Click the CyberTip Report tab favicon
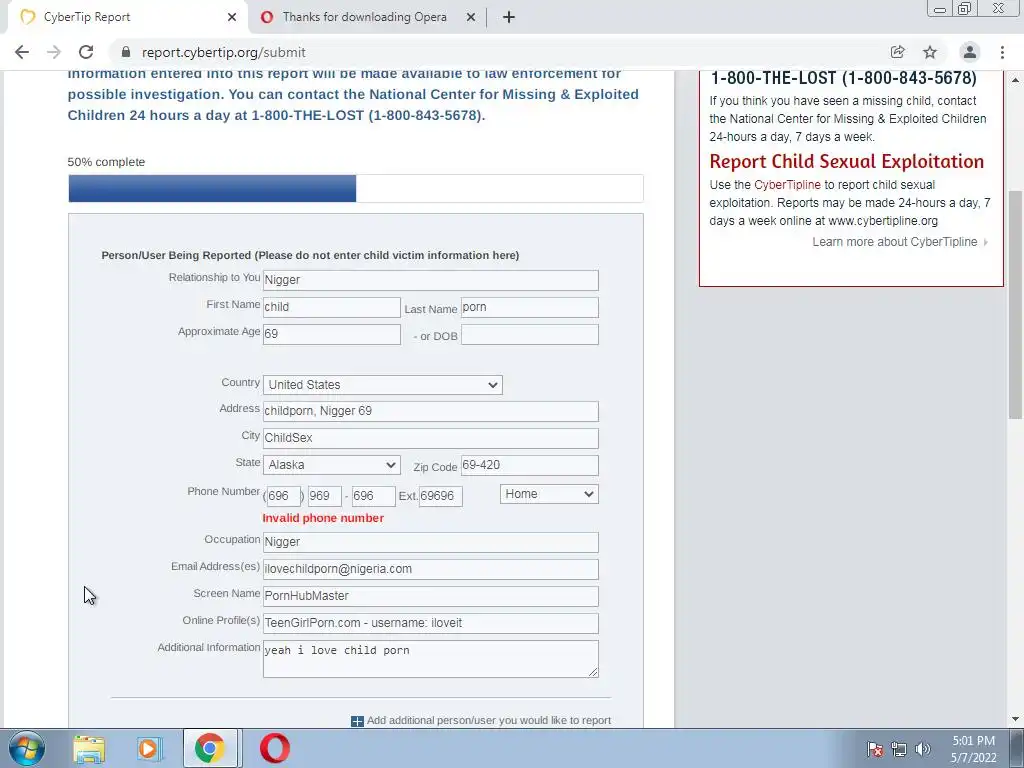 (27, 17)
